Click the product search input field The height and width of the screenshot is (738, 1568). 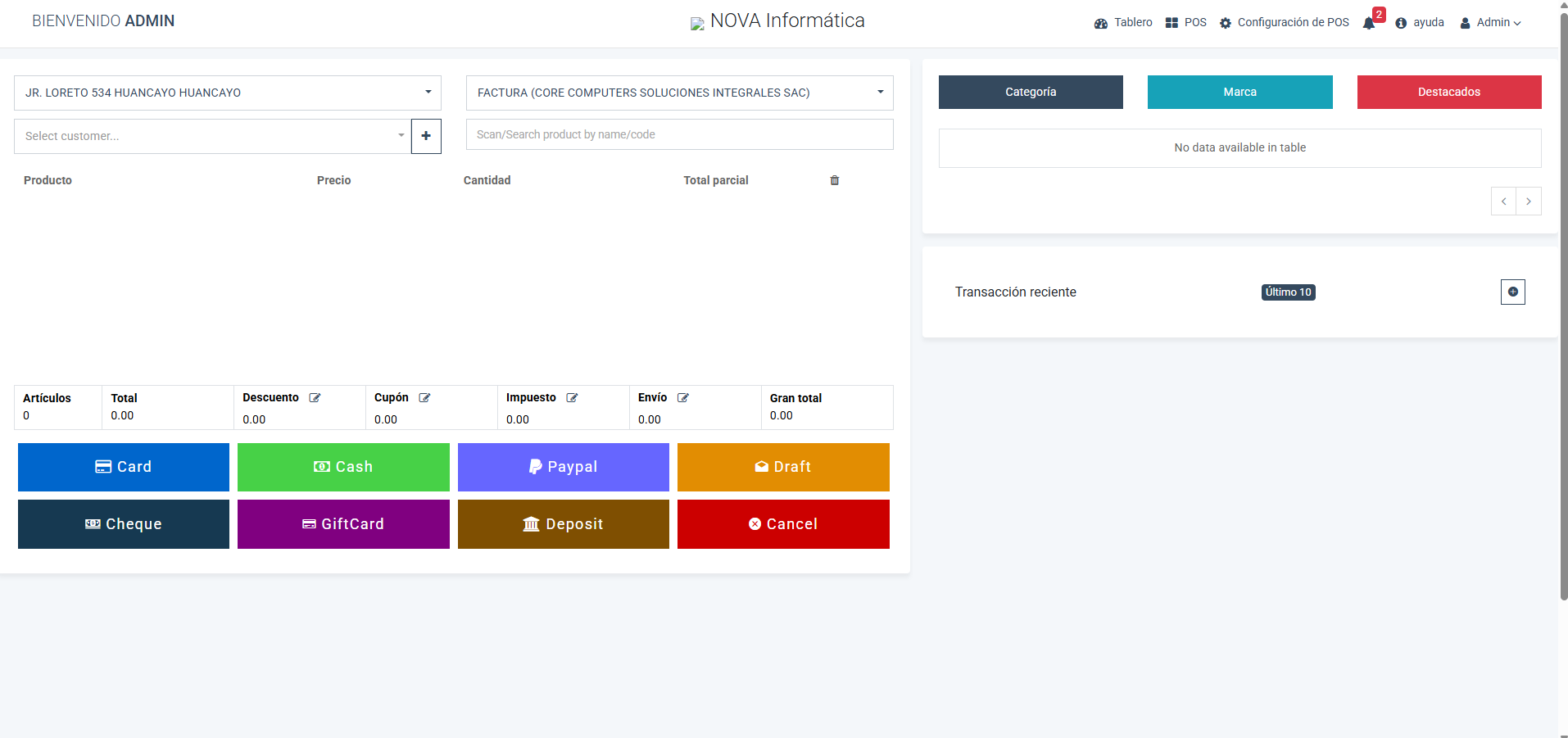tap(679, 134)
